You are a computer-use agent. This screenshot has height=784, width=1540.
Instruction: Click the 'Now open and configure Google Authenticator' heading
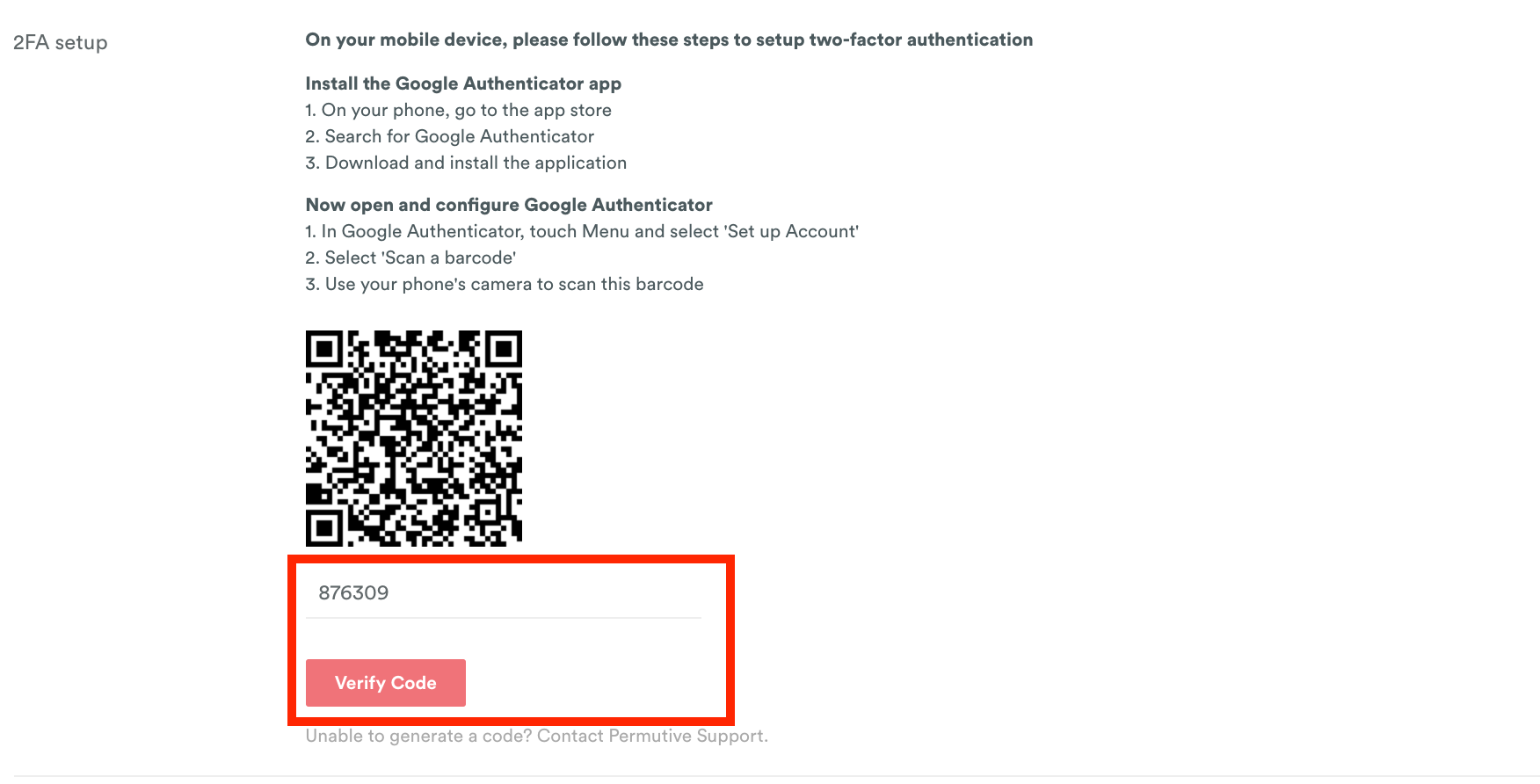point(509,205)
